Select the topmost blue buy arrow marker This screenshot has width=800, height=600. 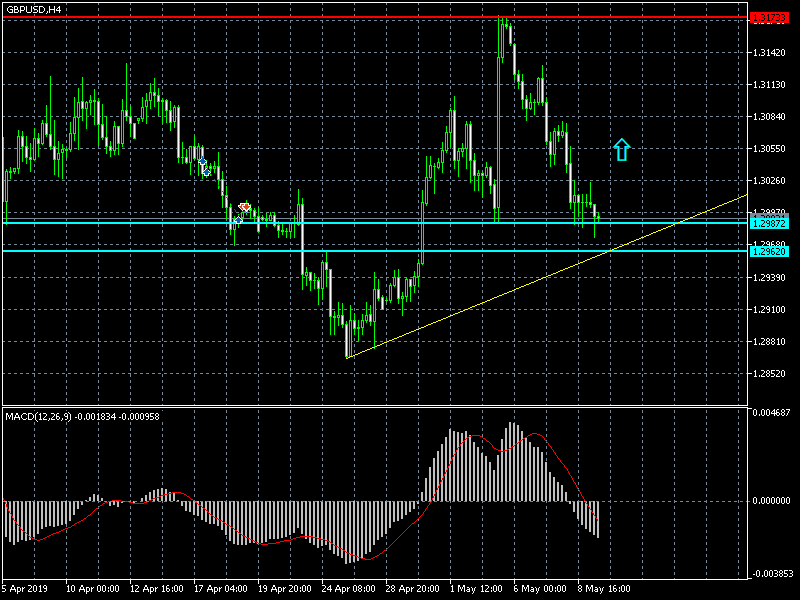click(202, 161)
